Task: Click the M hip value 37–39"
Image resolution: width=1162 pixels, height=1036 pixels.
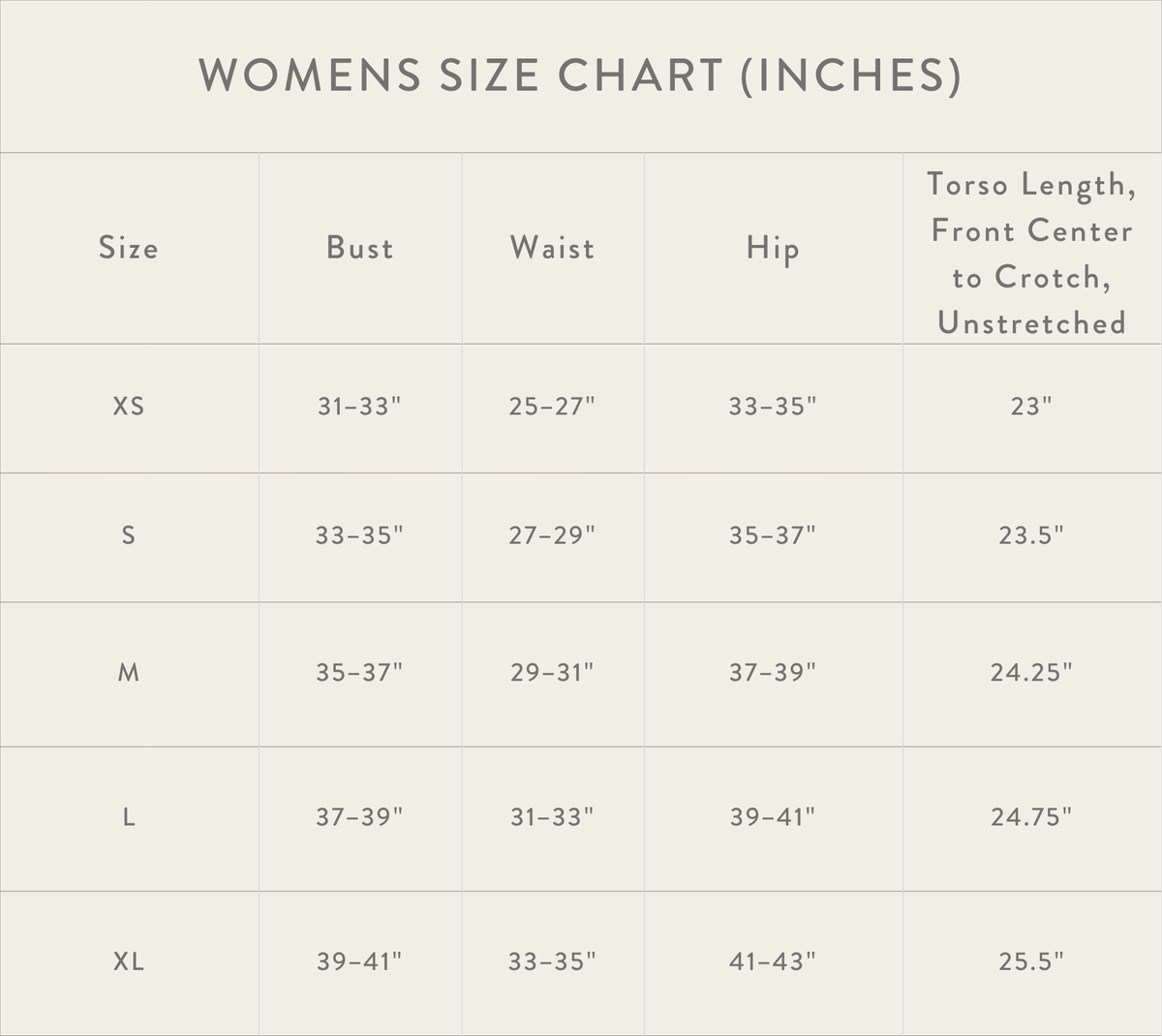Action: 773,672
